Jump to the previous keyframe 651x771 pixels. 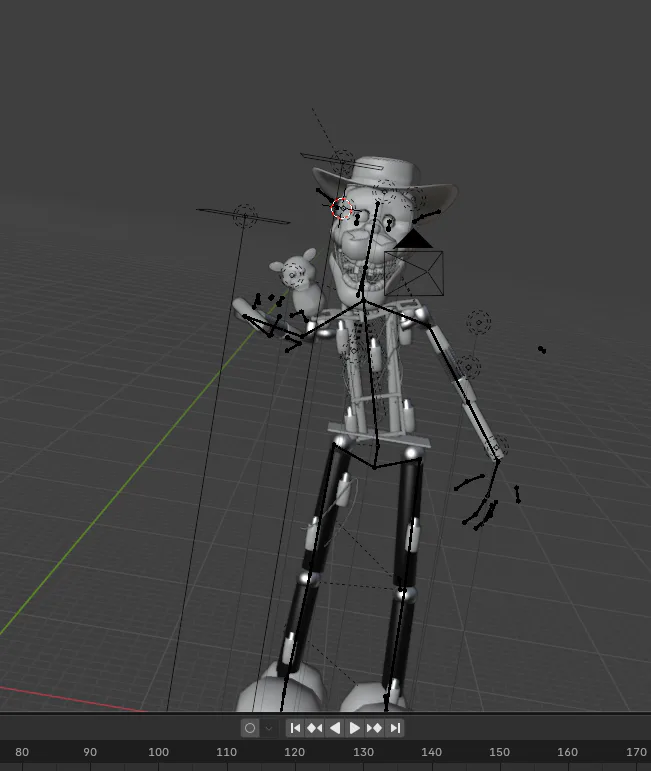[315, 728]
